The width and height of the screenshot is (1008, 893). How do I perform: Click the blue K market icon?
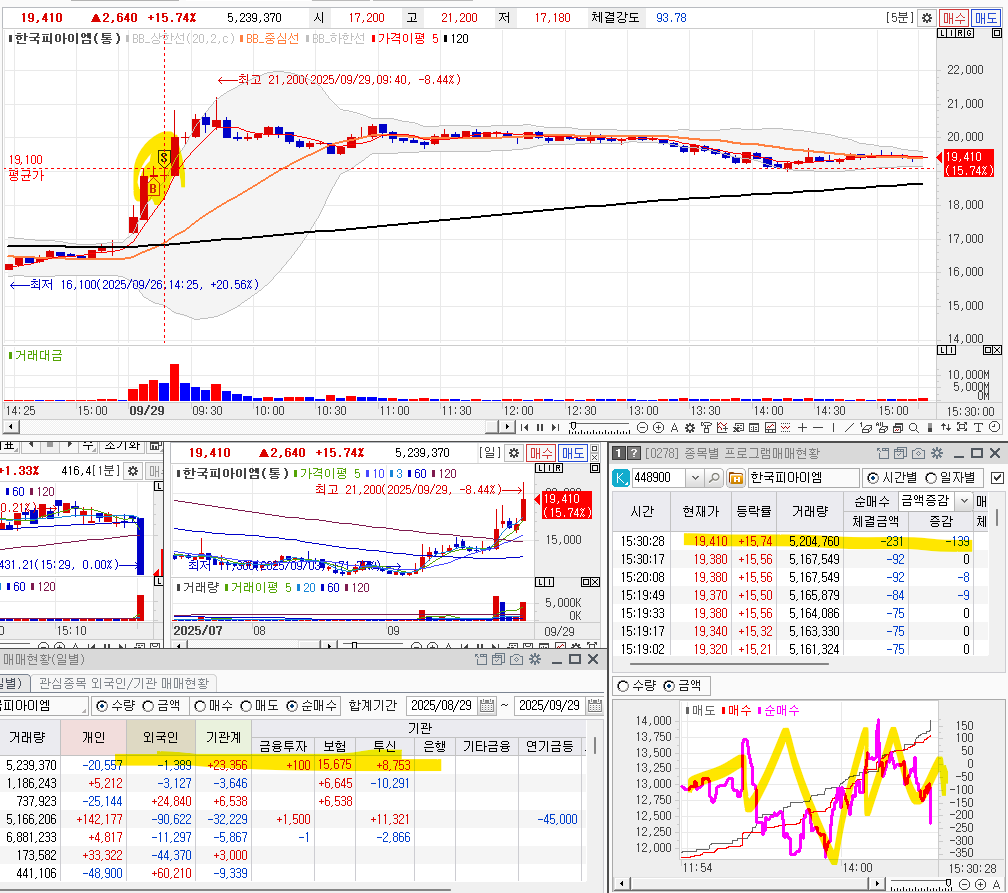pyautogui.click(x=621, y=478)
